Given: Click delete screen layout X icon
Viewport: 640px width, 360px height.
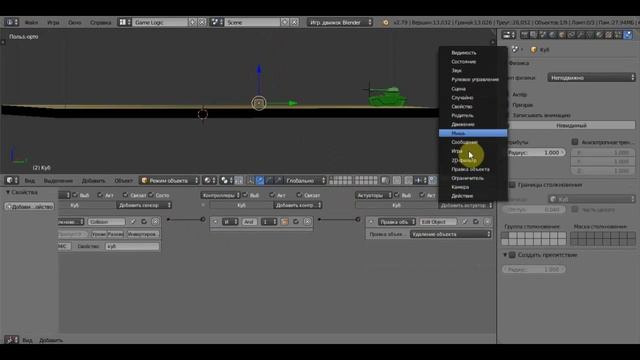Looking at the screenshot, I should click(202, 22).
